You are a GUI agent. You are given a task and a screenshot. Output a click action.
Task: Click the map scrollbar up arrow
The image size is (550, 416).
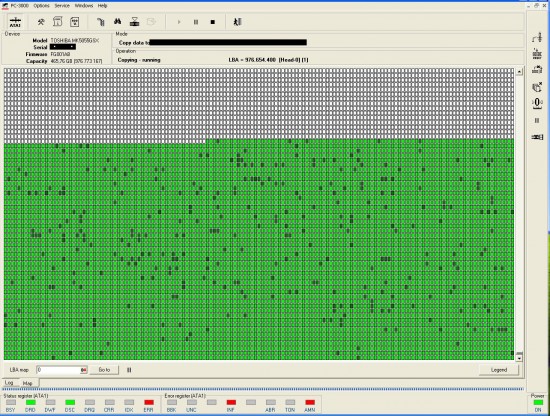[519, 72]
